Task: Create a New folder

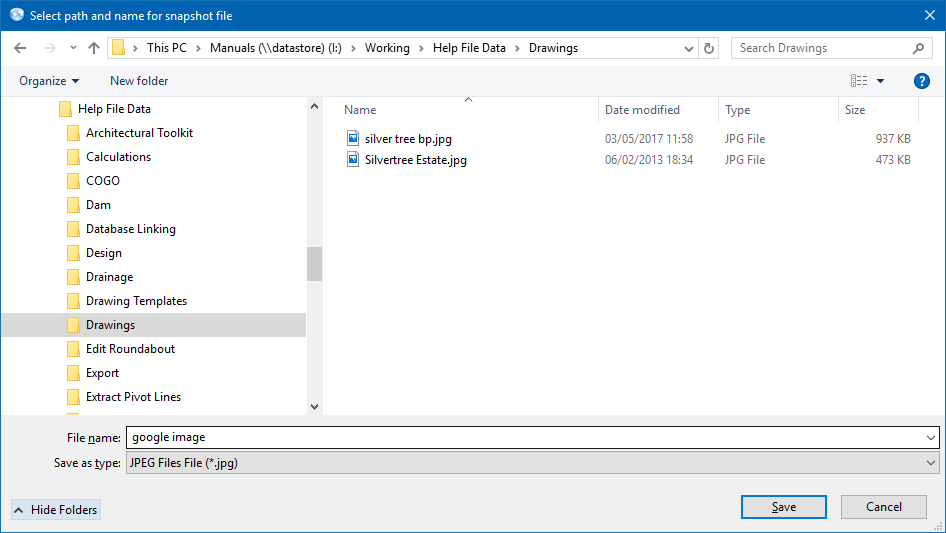Action: coord(139,81)
